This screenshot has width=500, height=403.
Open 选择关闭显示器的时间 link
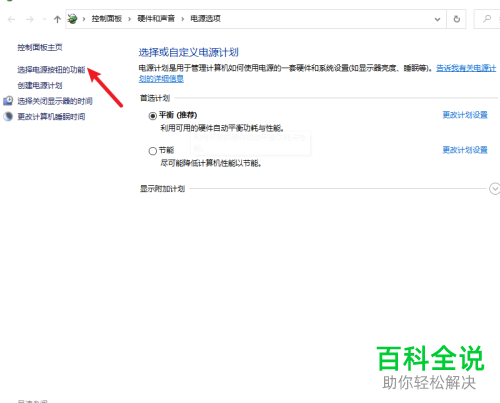(55, 101)
